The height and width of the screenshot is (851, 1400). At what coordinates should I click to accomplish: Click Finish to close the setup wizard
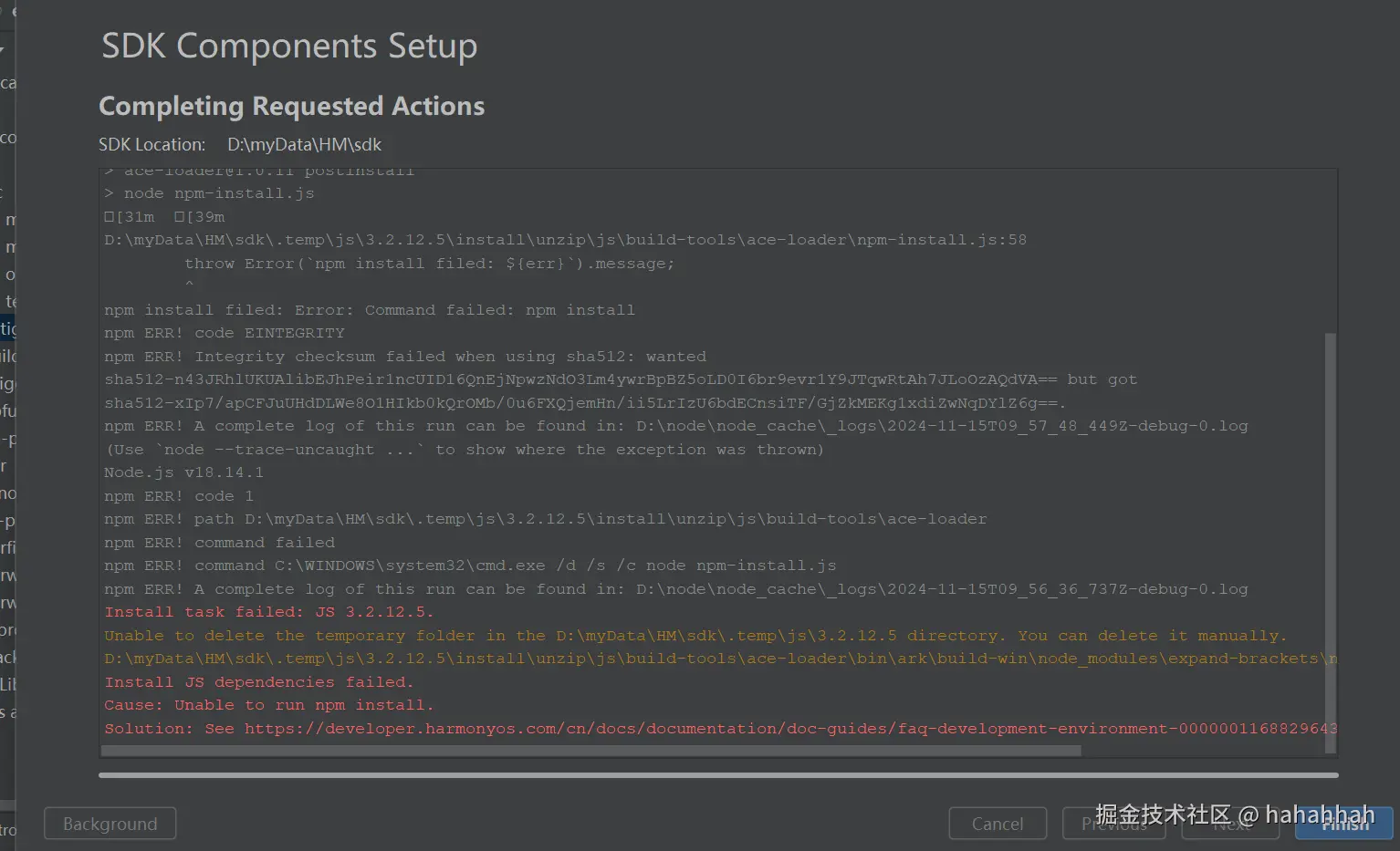[1344, 824]
